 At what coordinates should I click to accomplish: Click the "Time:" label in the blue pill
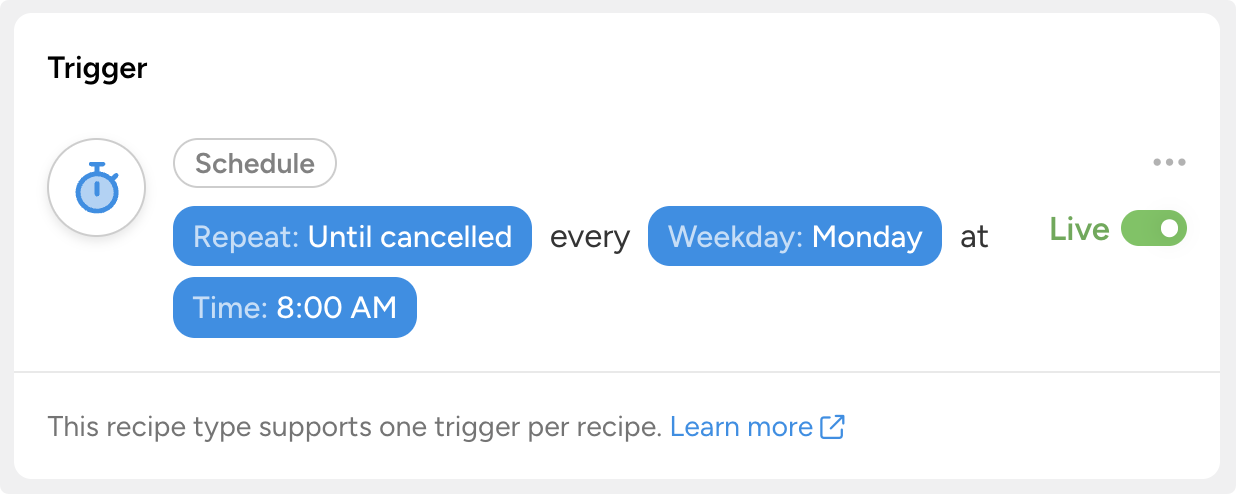pyautogui.click(x=230, y=307)
